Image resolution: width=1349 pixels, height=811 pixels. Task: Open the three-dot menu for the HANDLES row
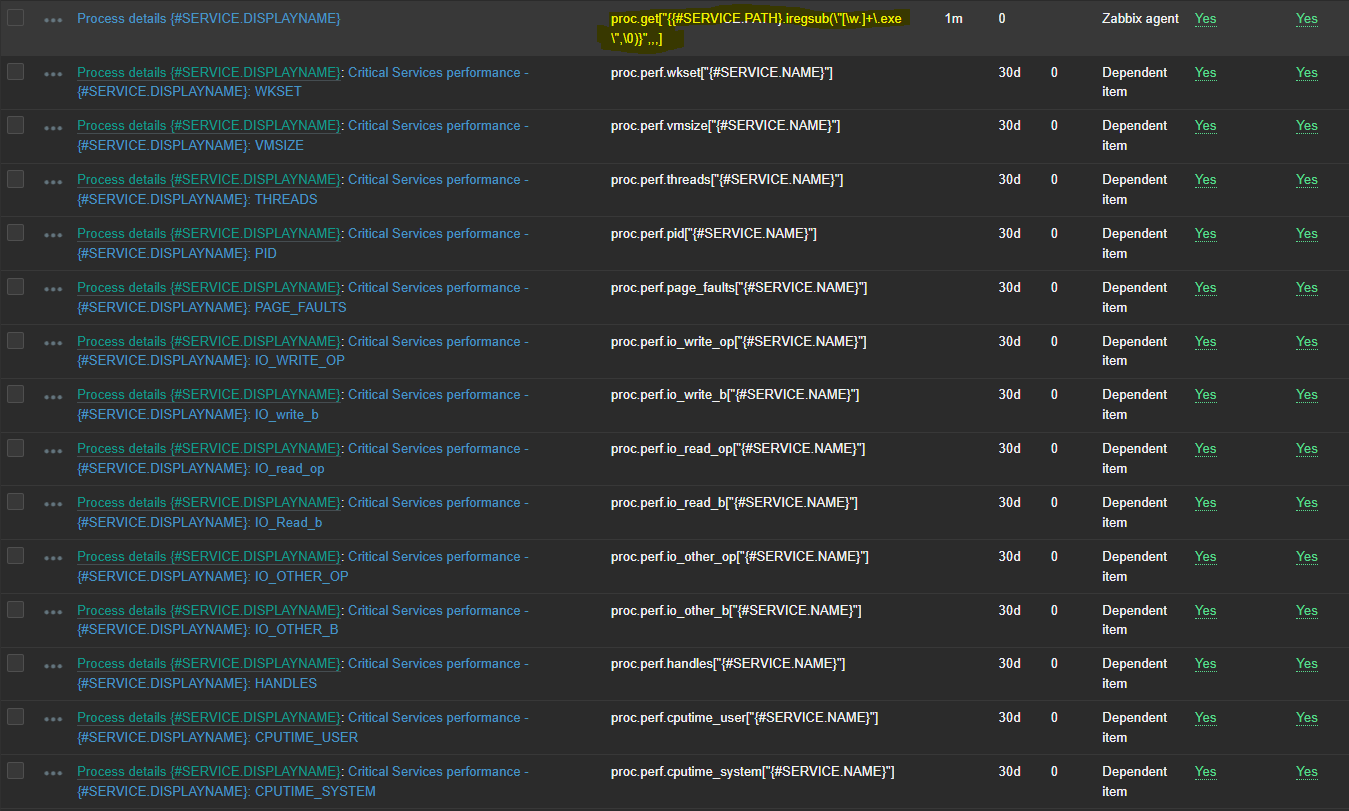pos(53,665)
